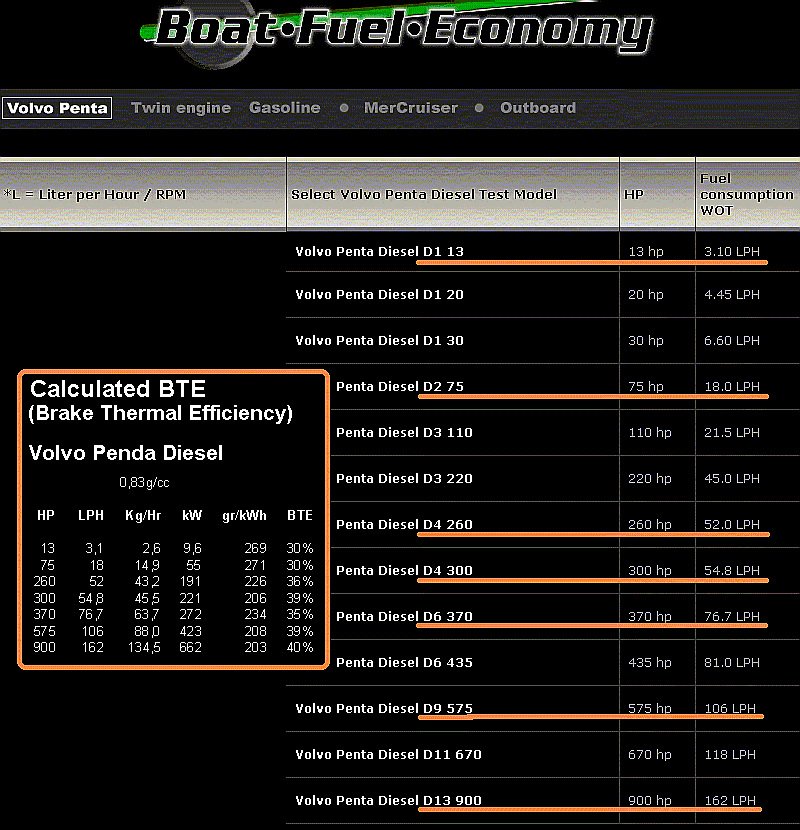Click the '435 hp' cell
The height and width of the screenshot is (830, 800).
pyautogui.click(x=650, y=663)
